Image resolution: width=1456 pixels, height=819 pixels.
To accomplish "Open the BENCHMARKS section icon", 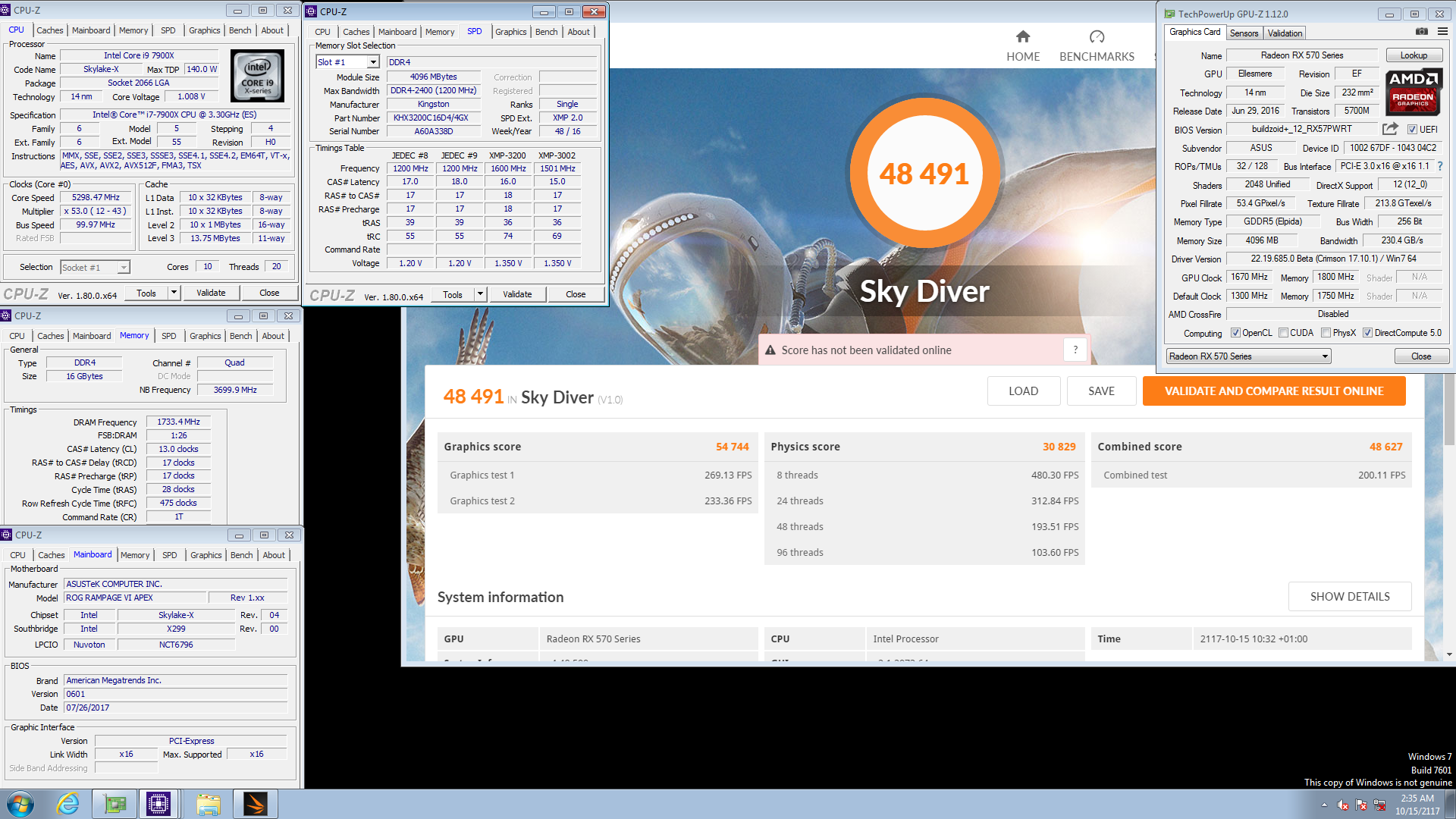I will point(1097,36).
